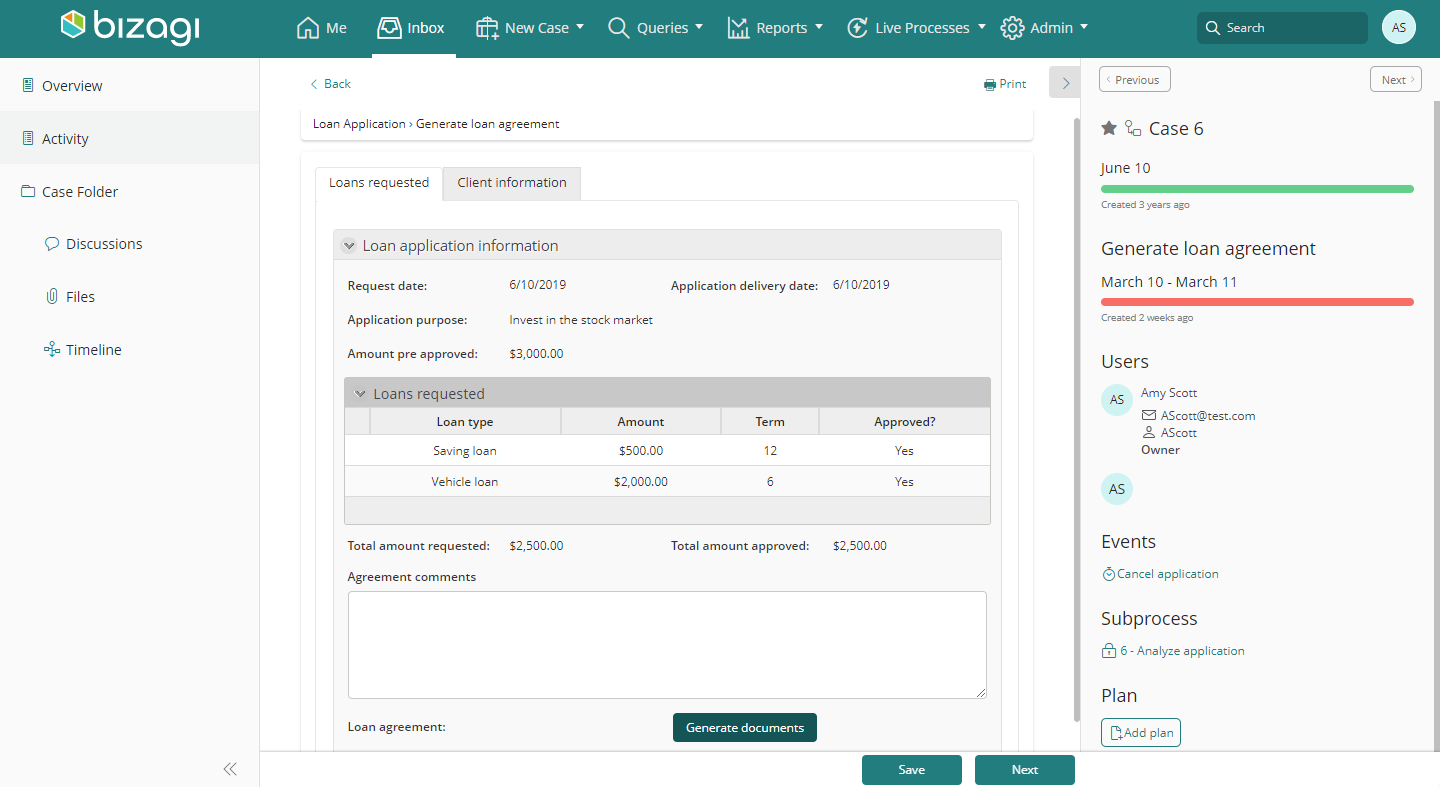Viewport: 1440px width, 787px height.
Task: Click the Term column header
Action: tap(770, 422)
